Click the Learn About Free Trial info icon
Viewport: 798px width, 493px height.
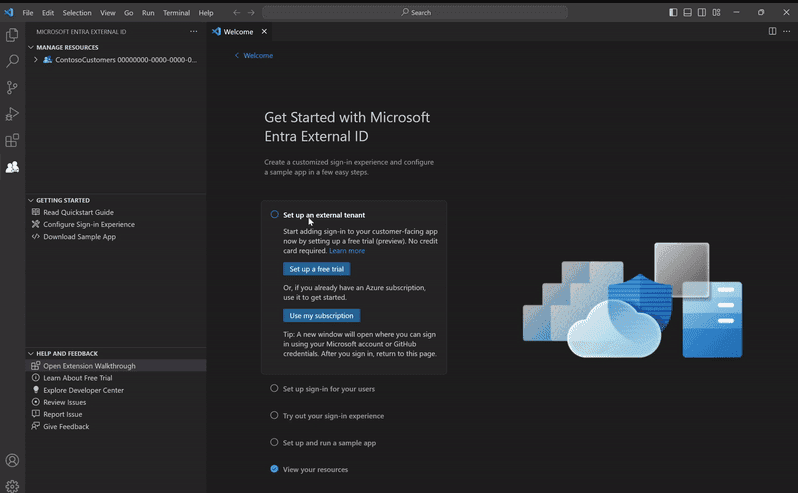36,378
